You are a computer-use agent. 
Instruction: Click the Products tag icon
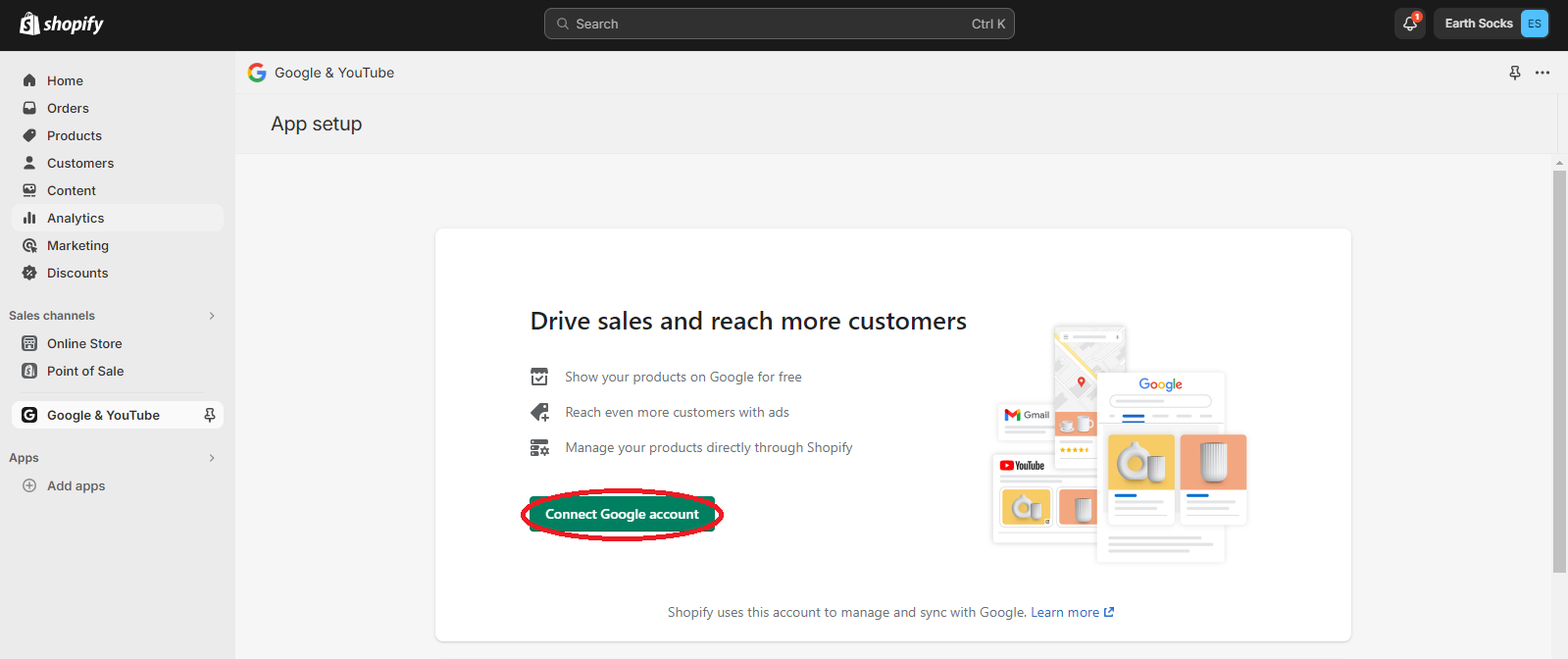(x=29, y=135)
